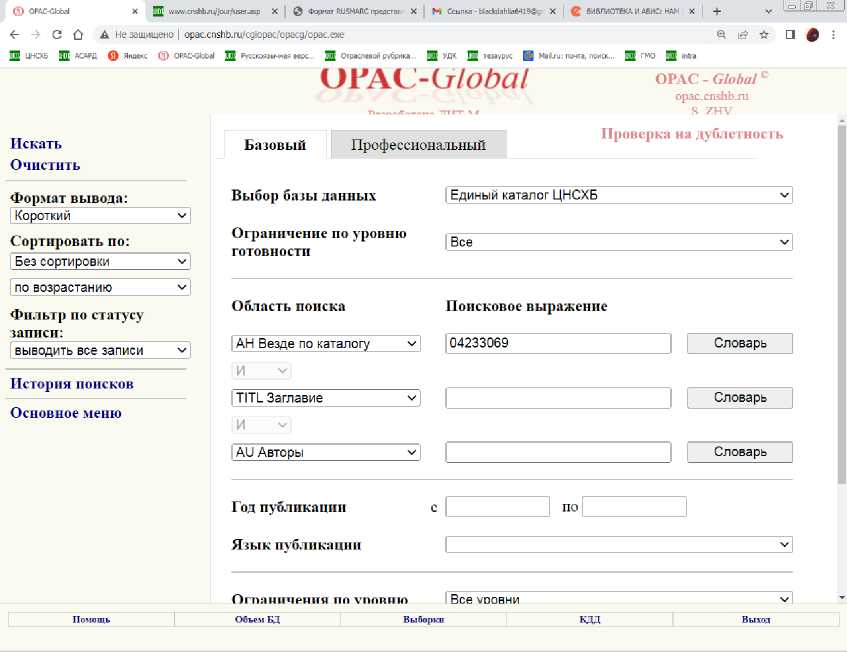The height and width of the screenshot is (652, 847).
Task: Open the Формат вывода dropdown
Action: [x=100, y=215]
